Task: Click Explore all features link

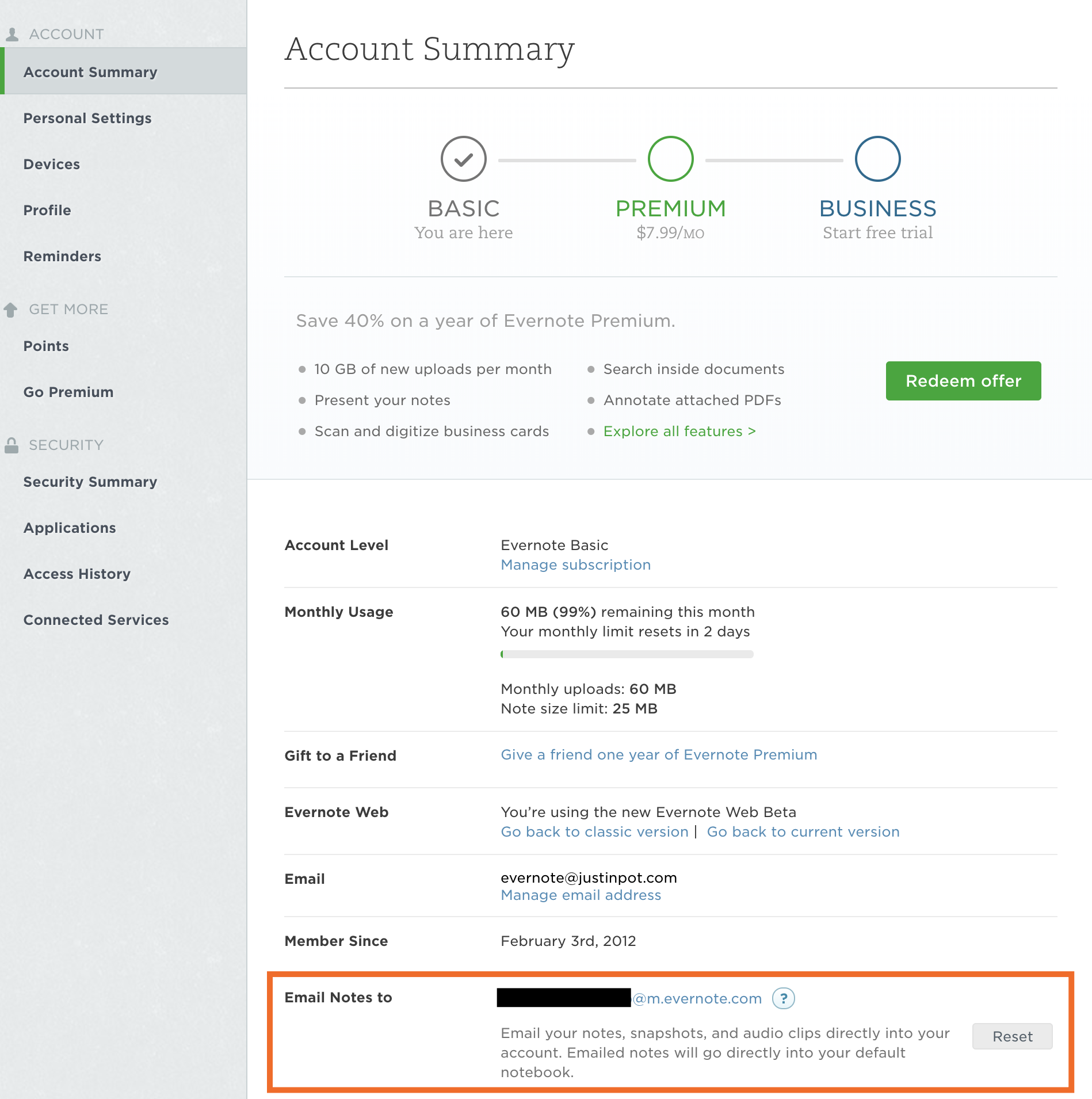Action: coord(679,431)
